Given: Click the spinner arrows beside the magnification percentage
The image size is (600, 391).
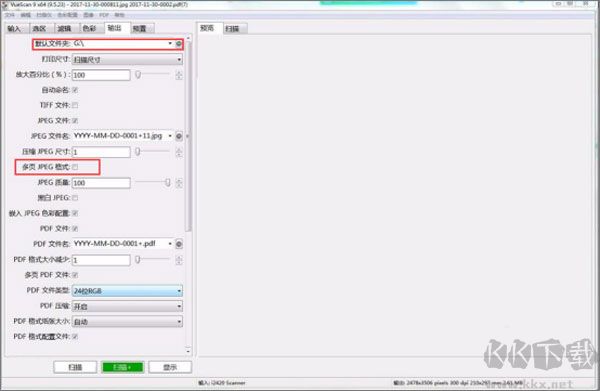Looking at the screenshot, I should click(x=179, y=75).
